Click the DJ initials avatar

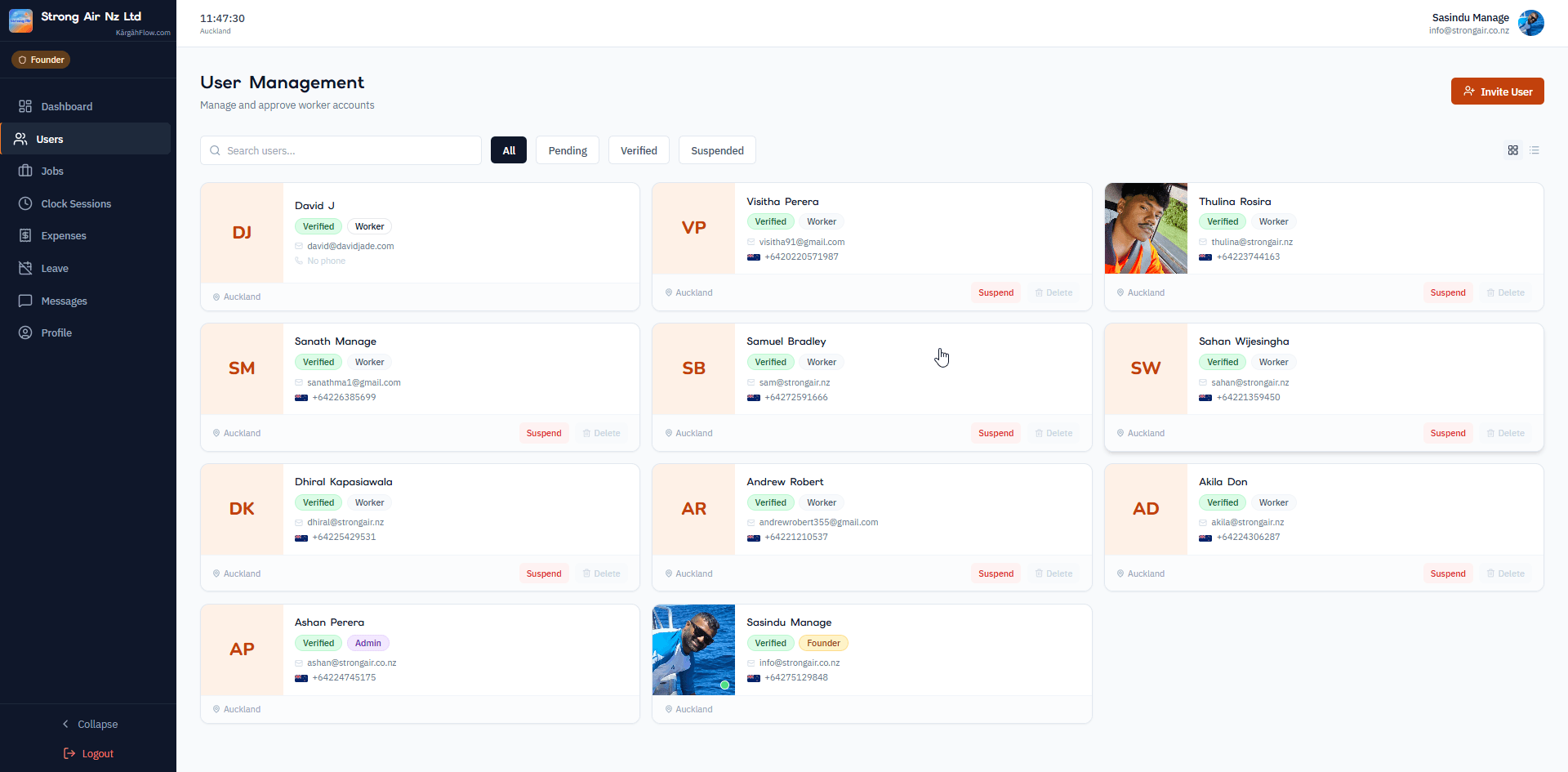pyautogui.click(x=242, y=233)
